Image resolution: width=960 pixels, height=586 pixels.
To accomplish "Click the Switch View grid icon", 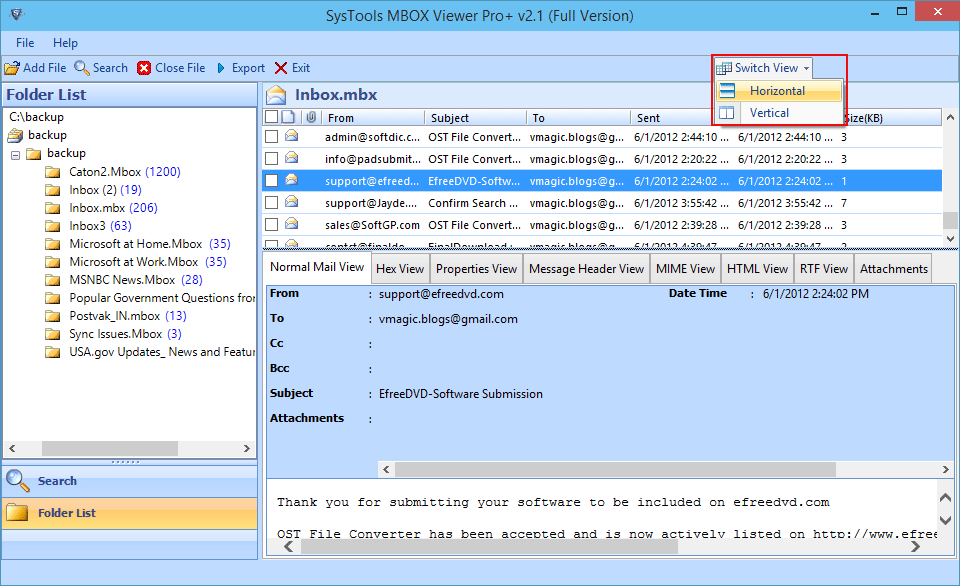I will [x=724, y=68].
